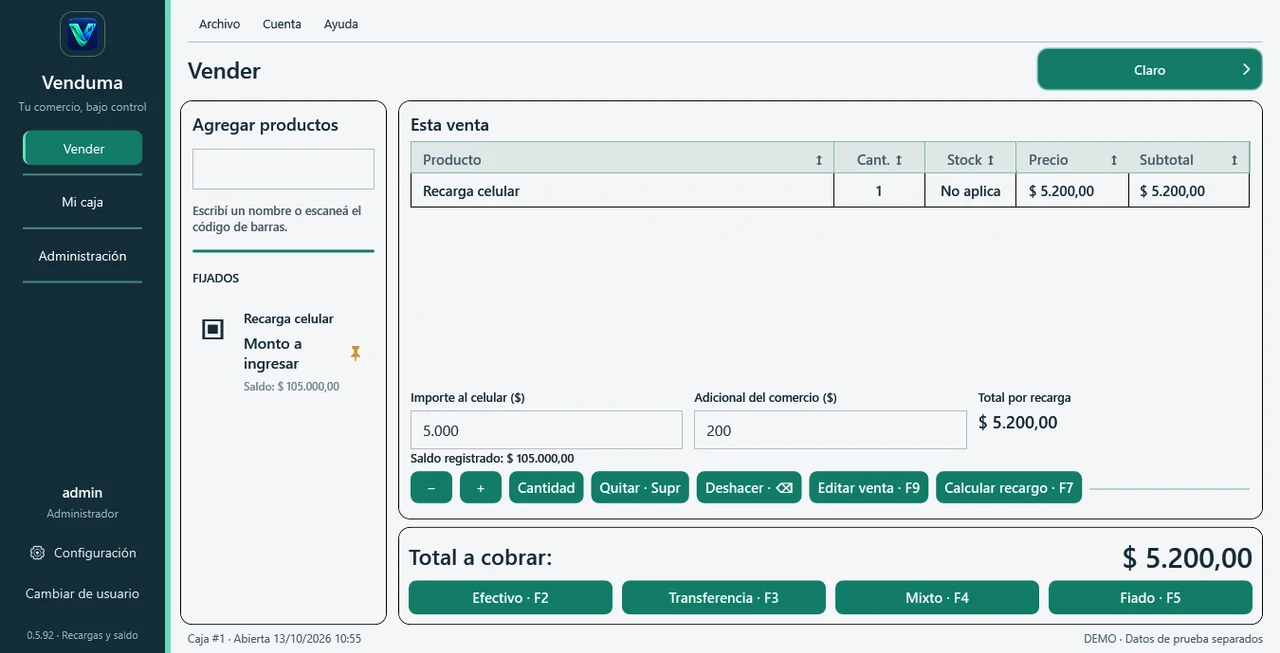
Task: Select the Recarga celular row in the sale table
Action: [830, 191]
